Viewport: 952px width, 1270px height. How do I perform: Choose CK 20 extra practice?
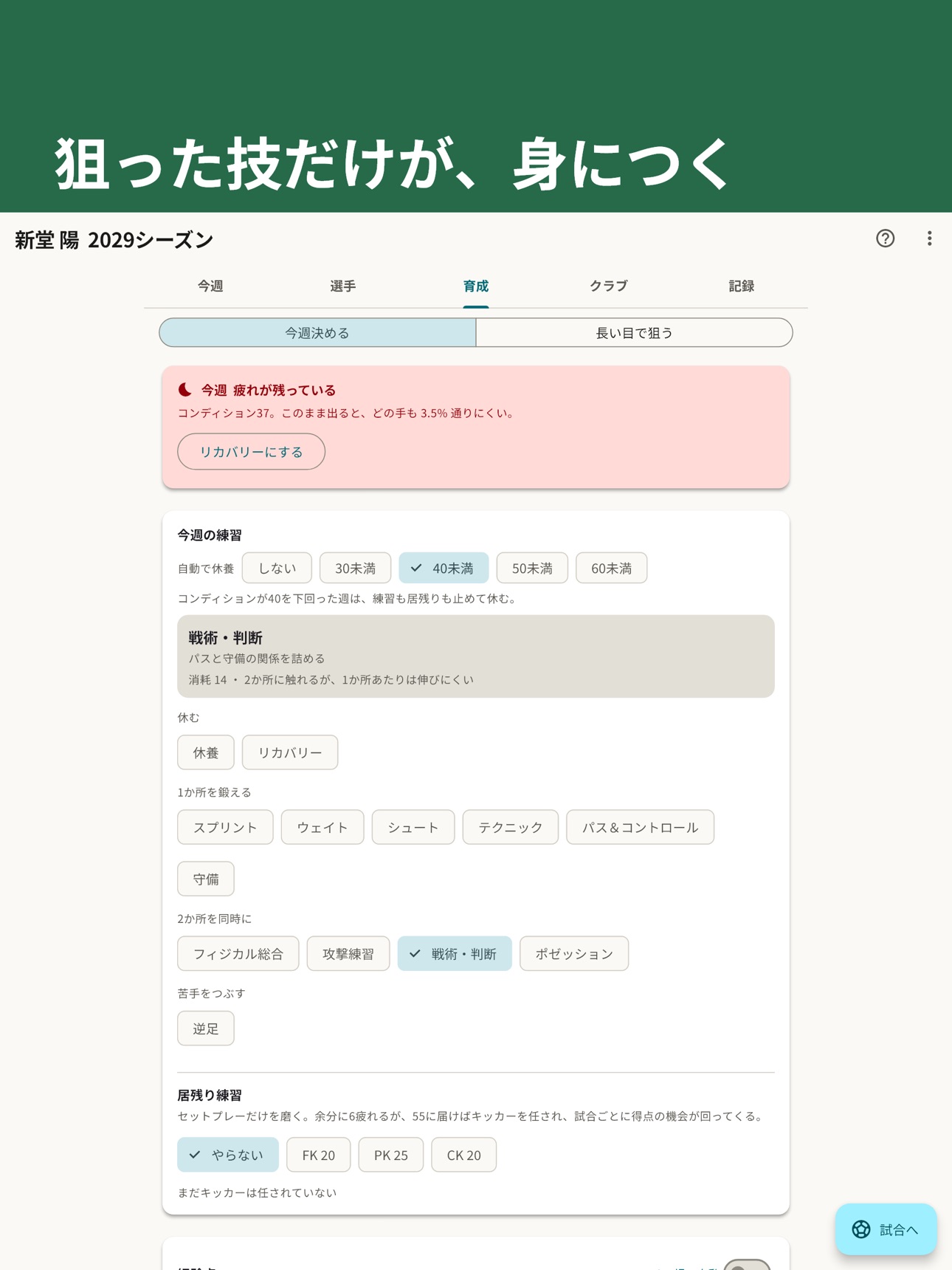(464, 1155)
